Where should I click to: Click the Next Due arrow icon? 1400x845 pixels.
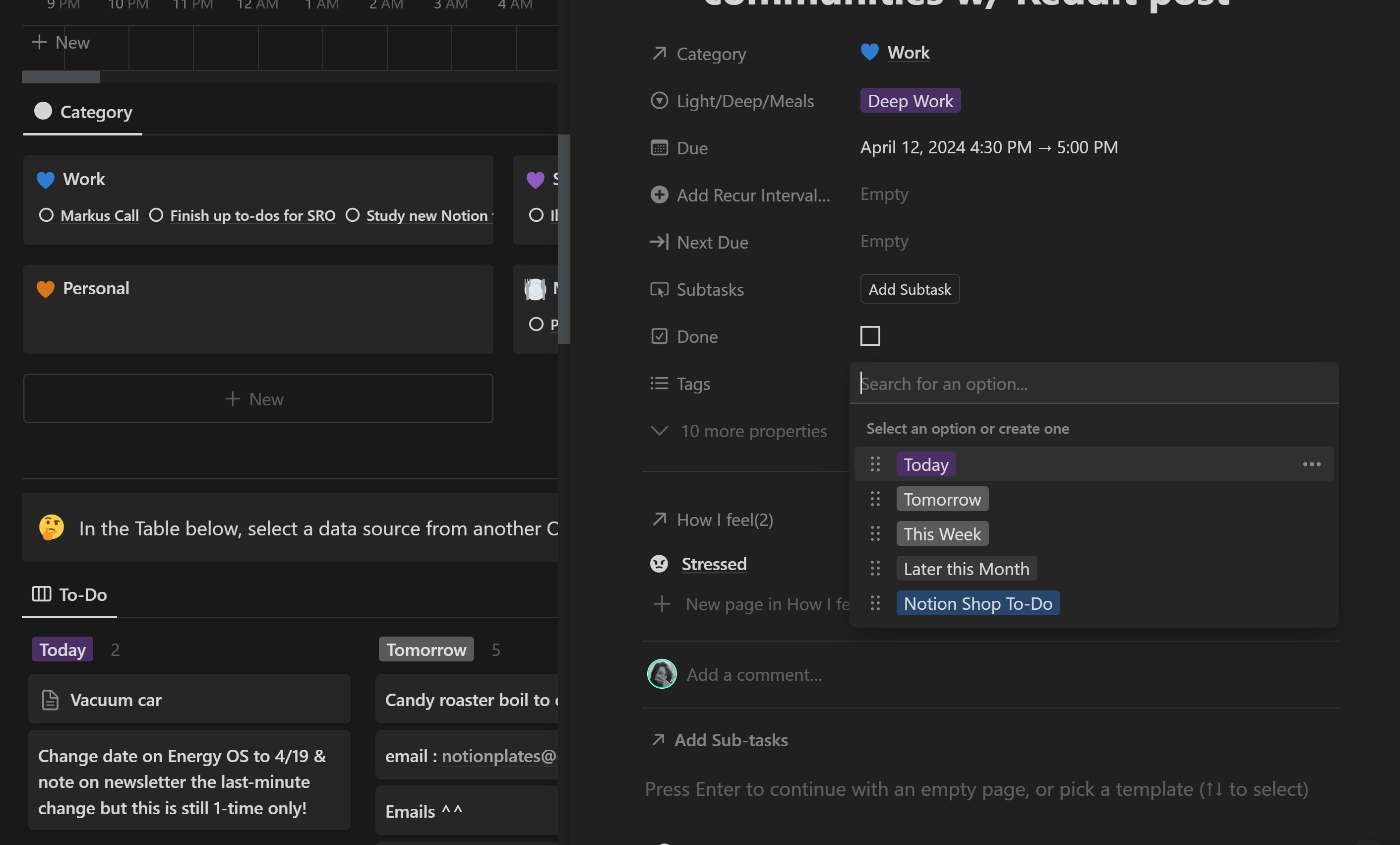(x=659, y=242)
